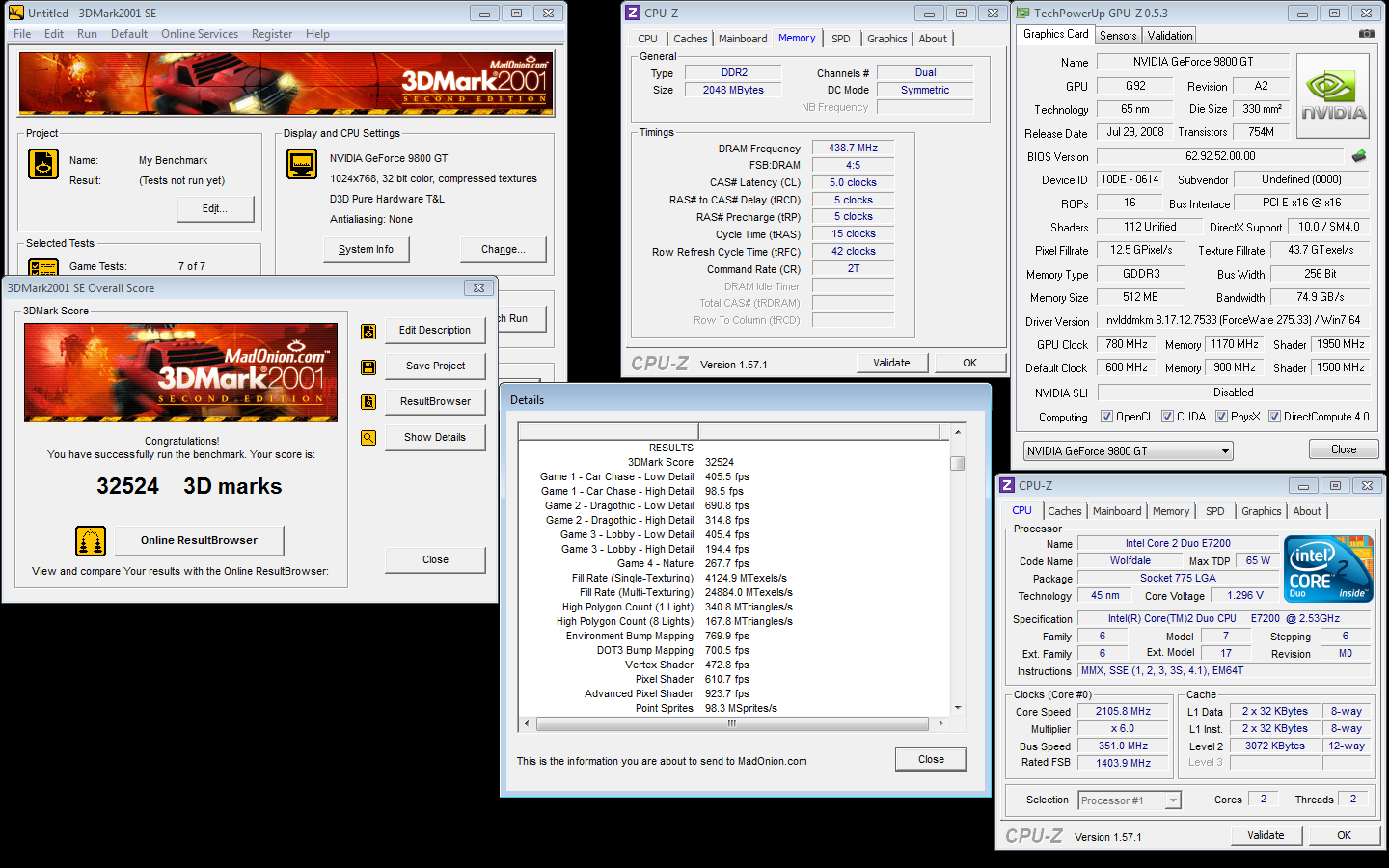
Task: Click the lower CPU-Z window title icon
Action: [x=1007, y=485]
